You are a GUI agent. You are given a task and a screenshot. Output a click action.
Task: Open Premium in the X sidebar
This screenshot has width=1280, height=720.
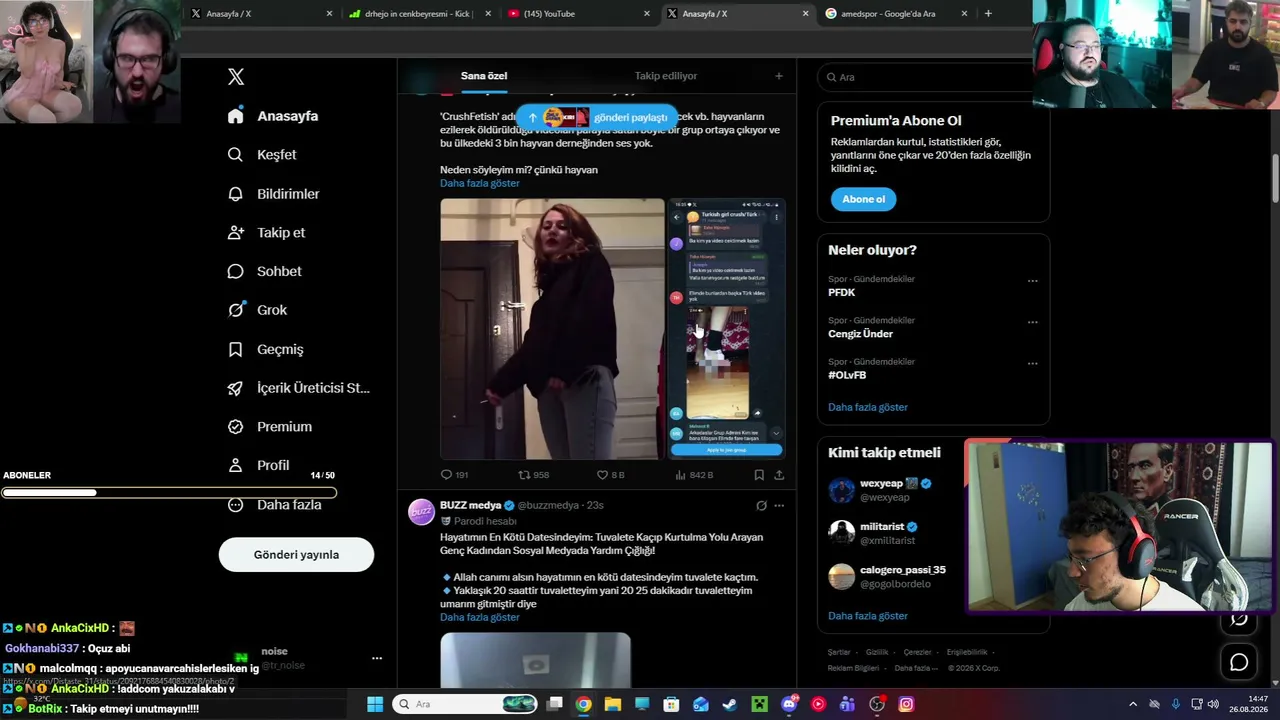click(269, 427)
